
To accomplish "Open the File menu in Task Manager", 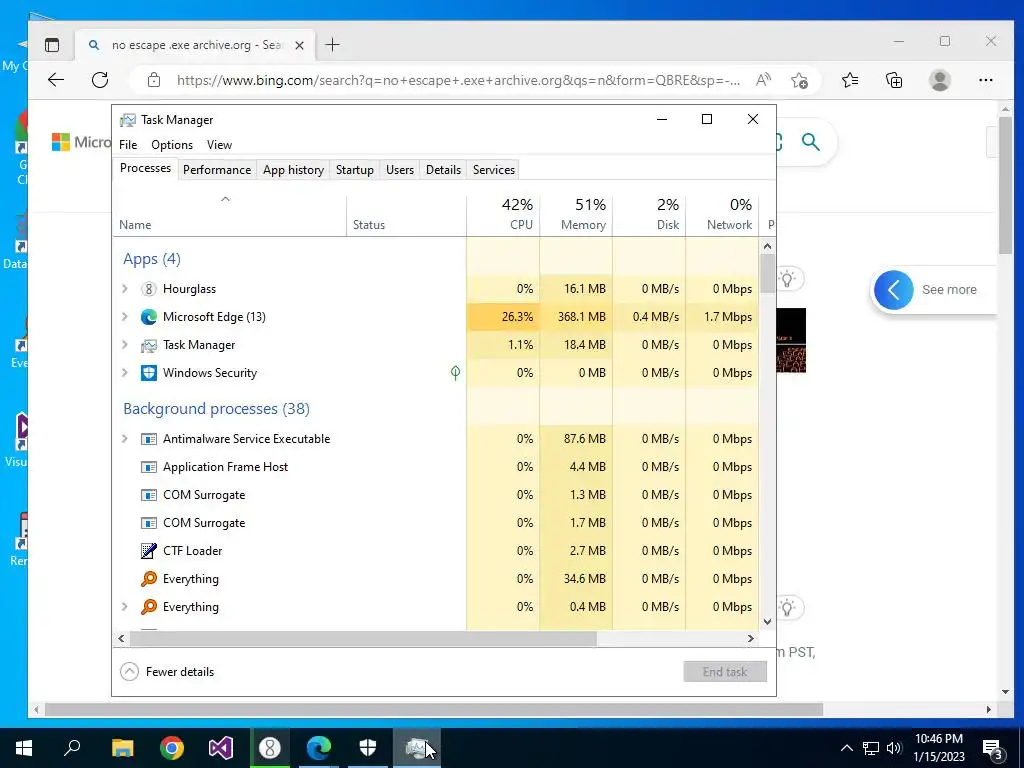I will point(128,145).
